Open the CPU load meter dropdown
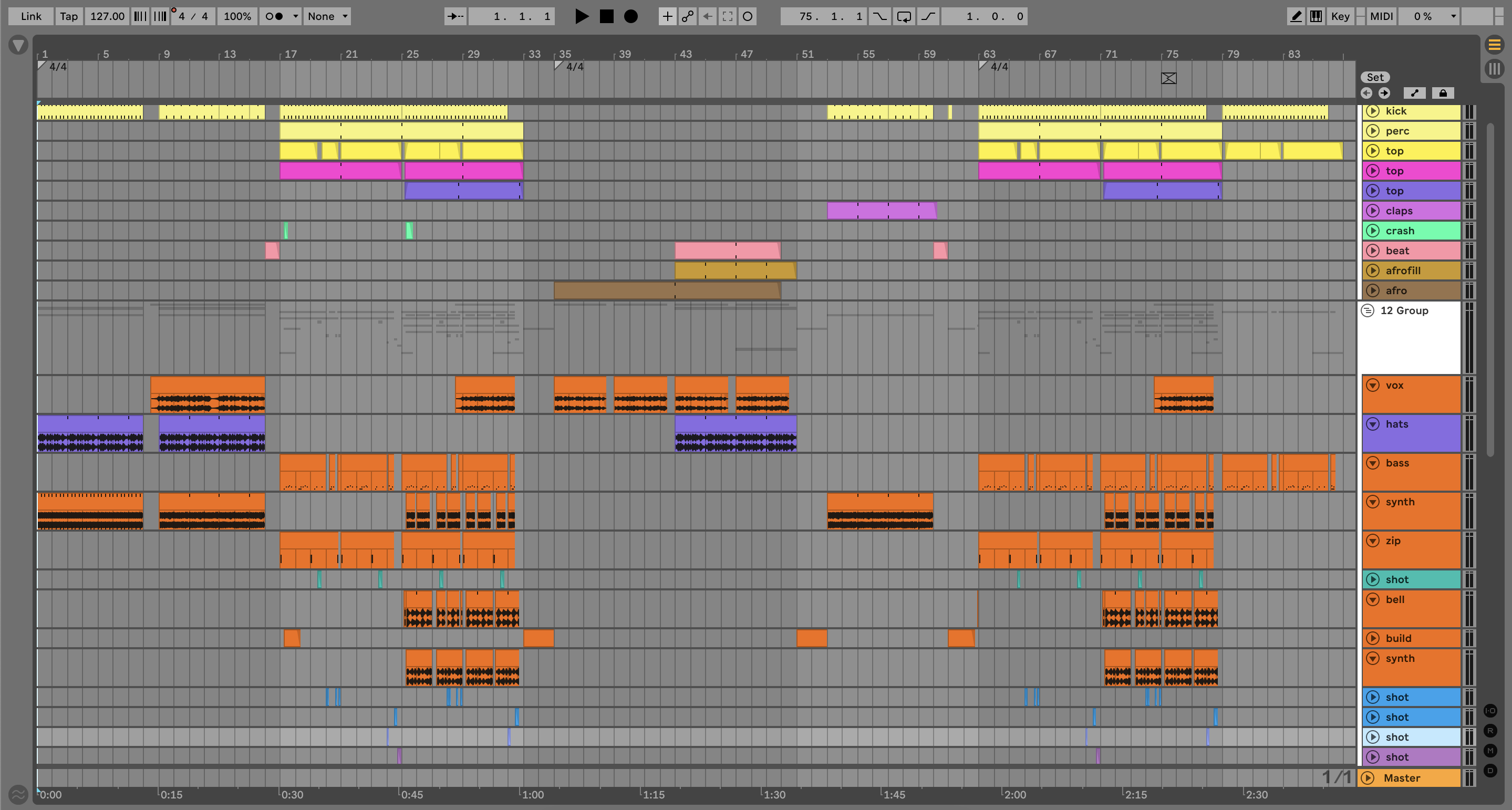 point(1428,16)
